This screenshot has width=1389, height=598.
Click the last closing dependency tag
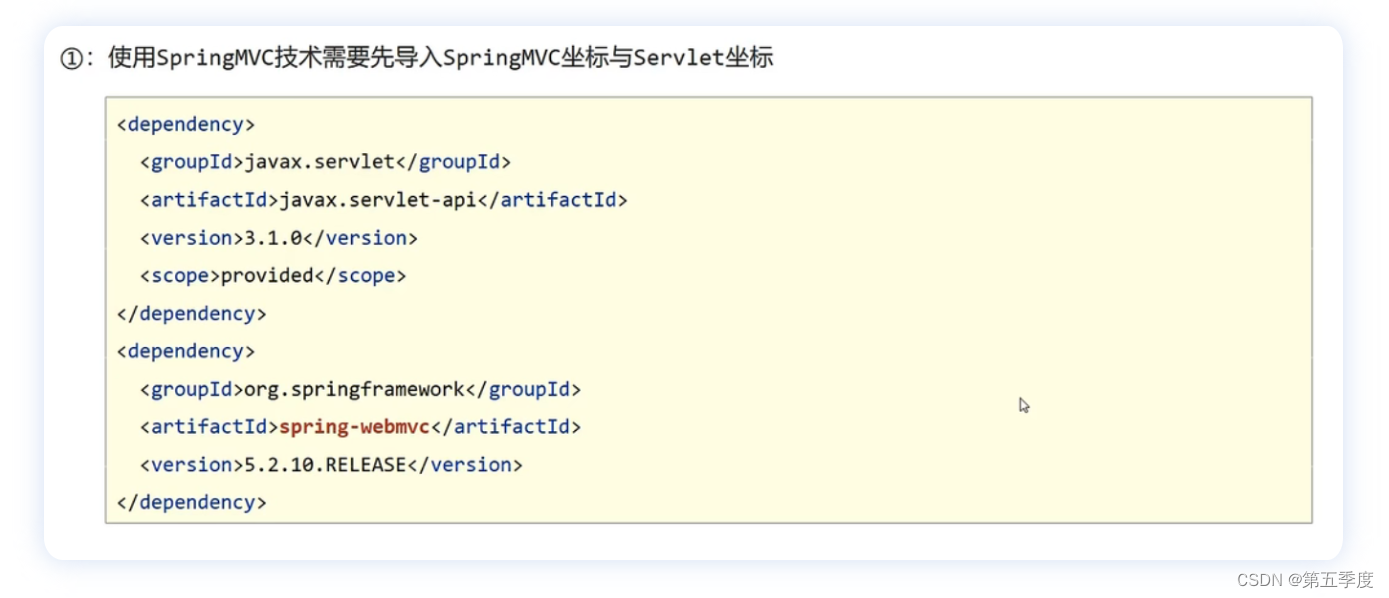tap(192, 503)
